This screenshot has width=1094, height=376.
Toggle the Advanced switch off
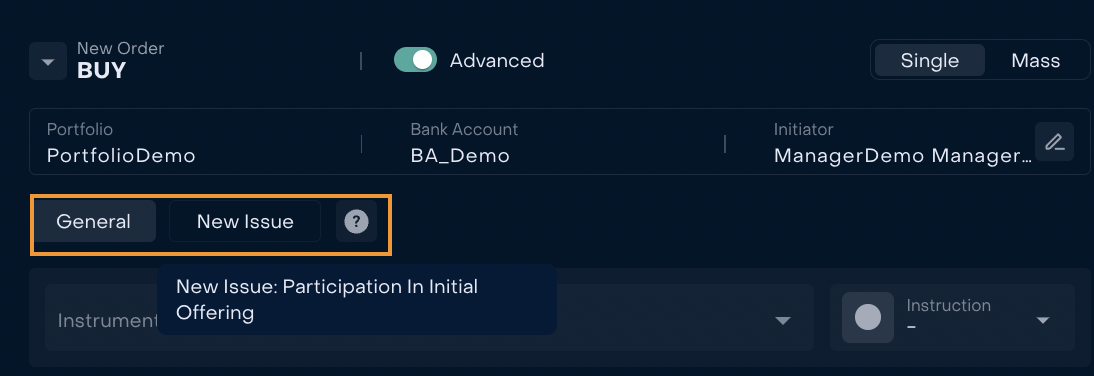(x=415, y=60)
